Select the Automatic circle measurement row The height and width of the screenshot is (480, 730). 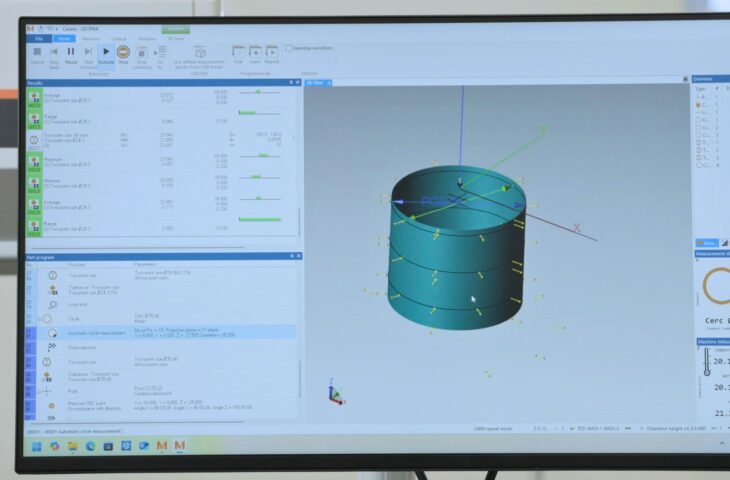[x=160, y=332]
